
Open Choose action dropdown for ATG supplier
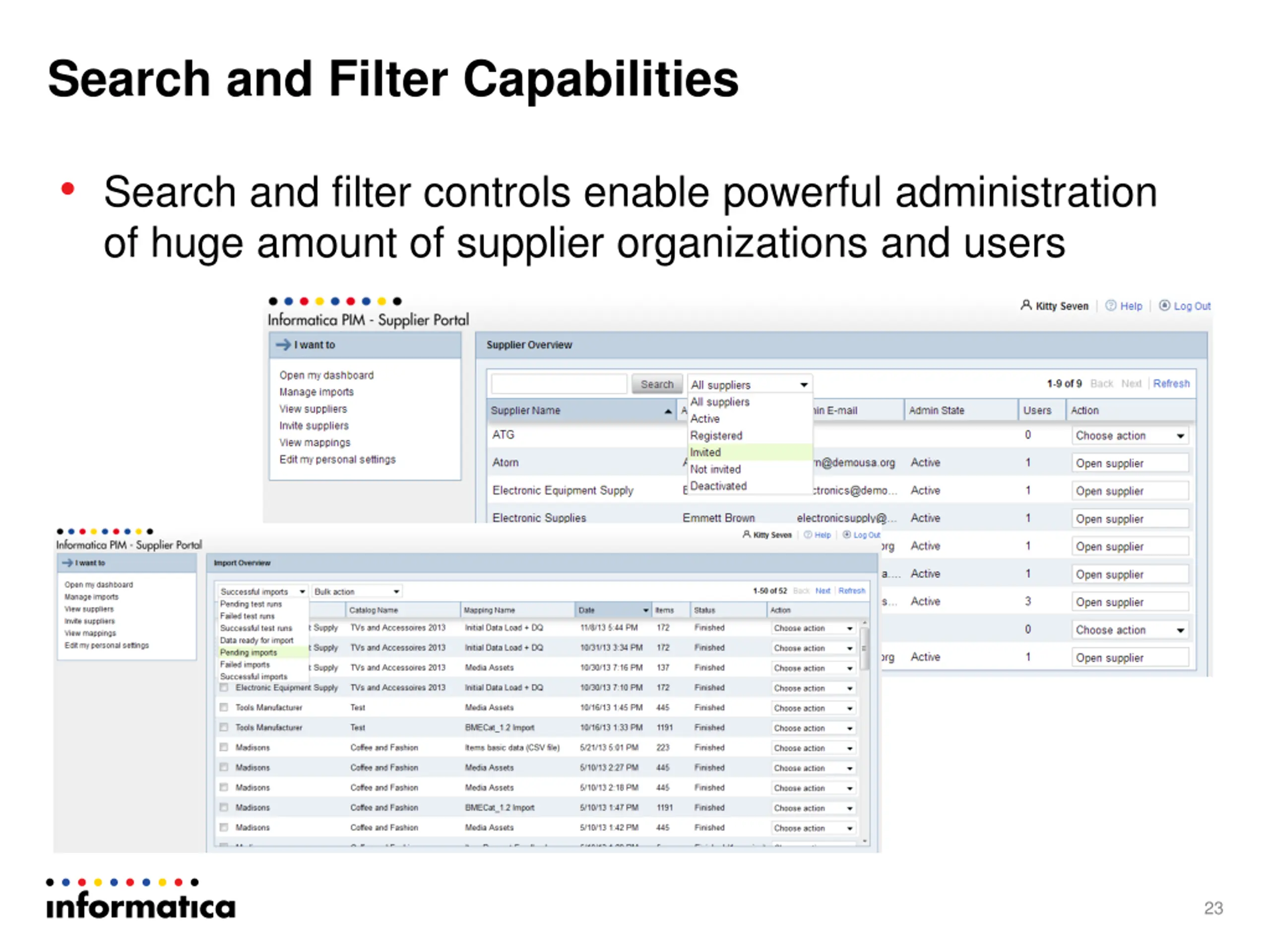(1129, 435)
